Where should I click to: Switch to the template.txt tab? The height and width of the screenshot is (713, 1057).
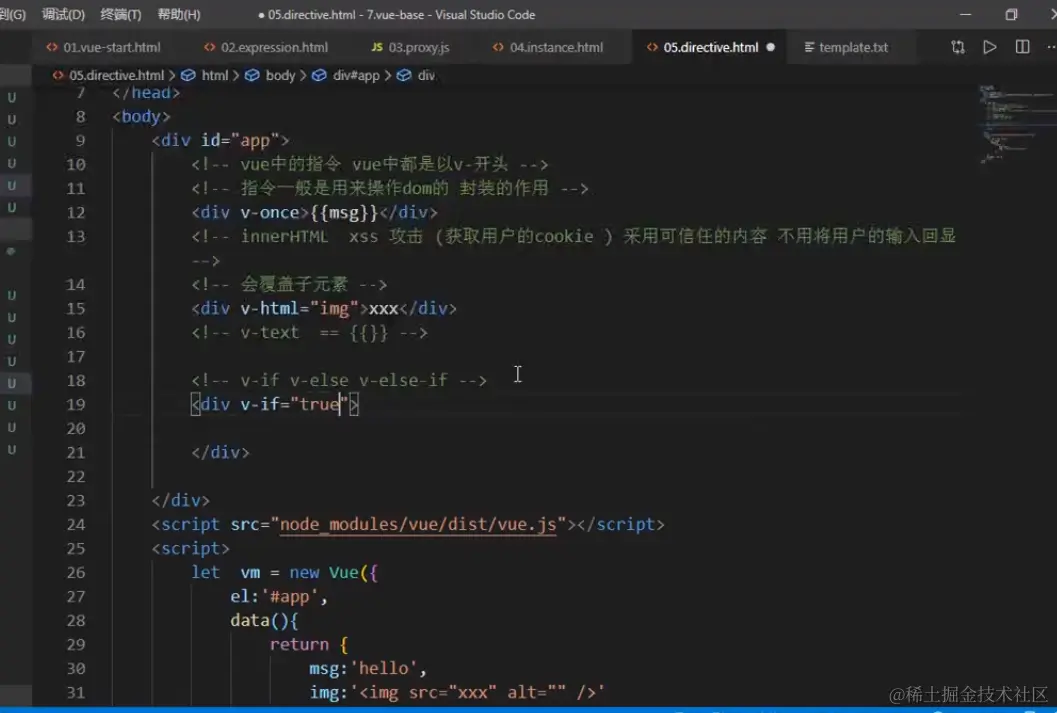[853, 47]
